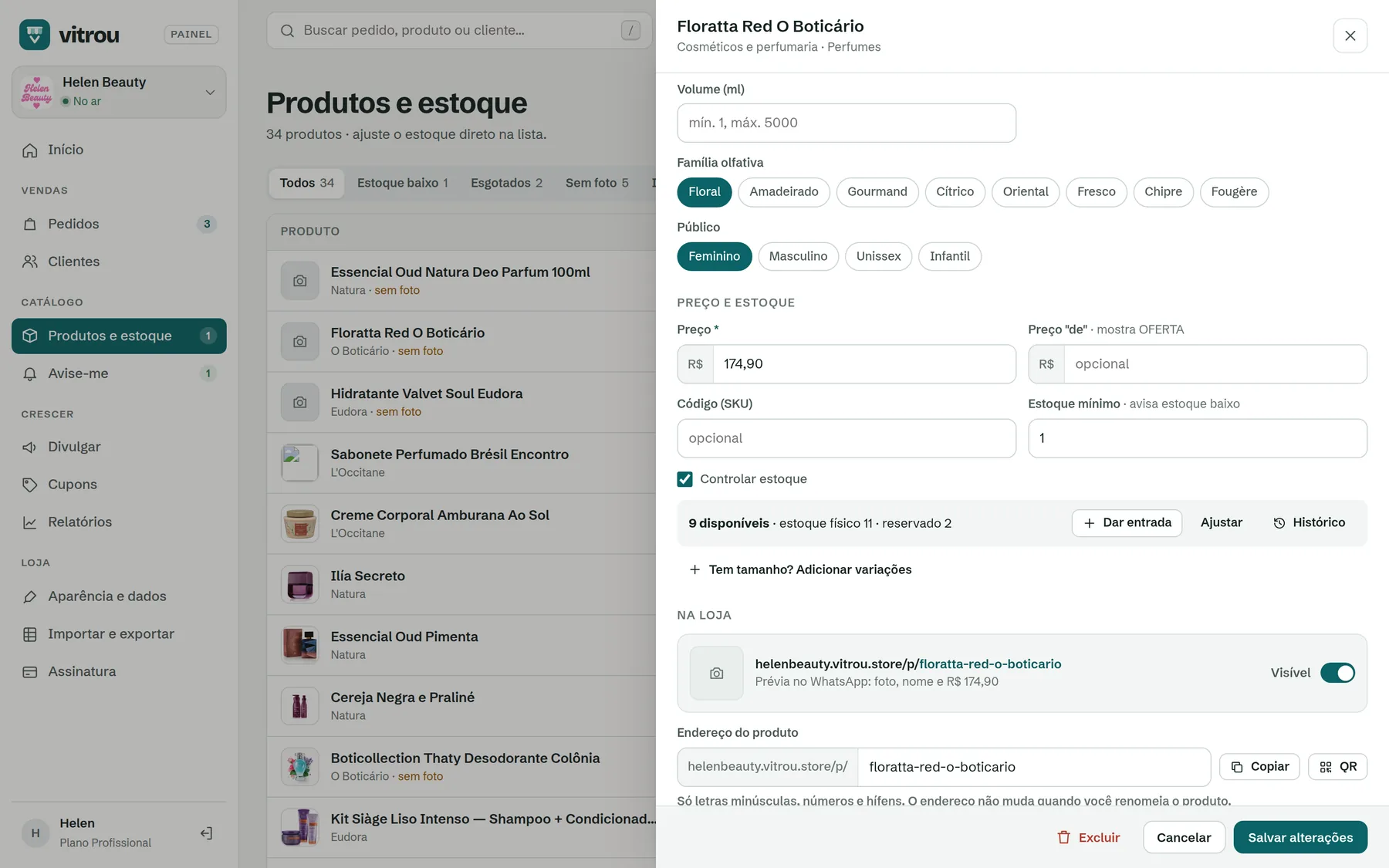Expand Tem tamanho? Adicionar variações
This screenshot has width=1389, height=868.
799,569
